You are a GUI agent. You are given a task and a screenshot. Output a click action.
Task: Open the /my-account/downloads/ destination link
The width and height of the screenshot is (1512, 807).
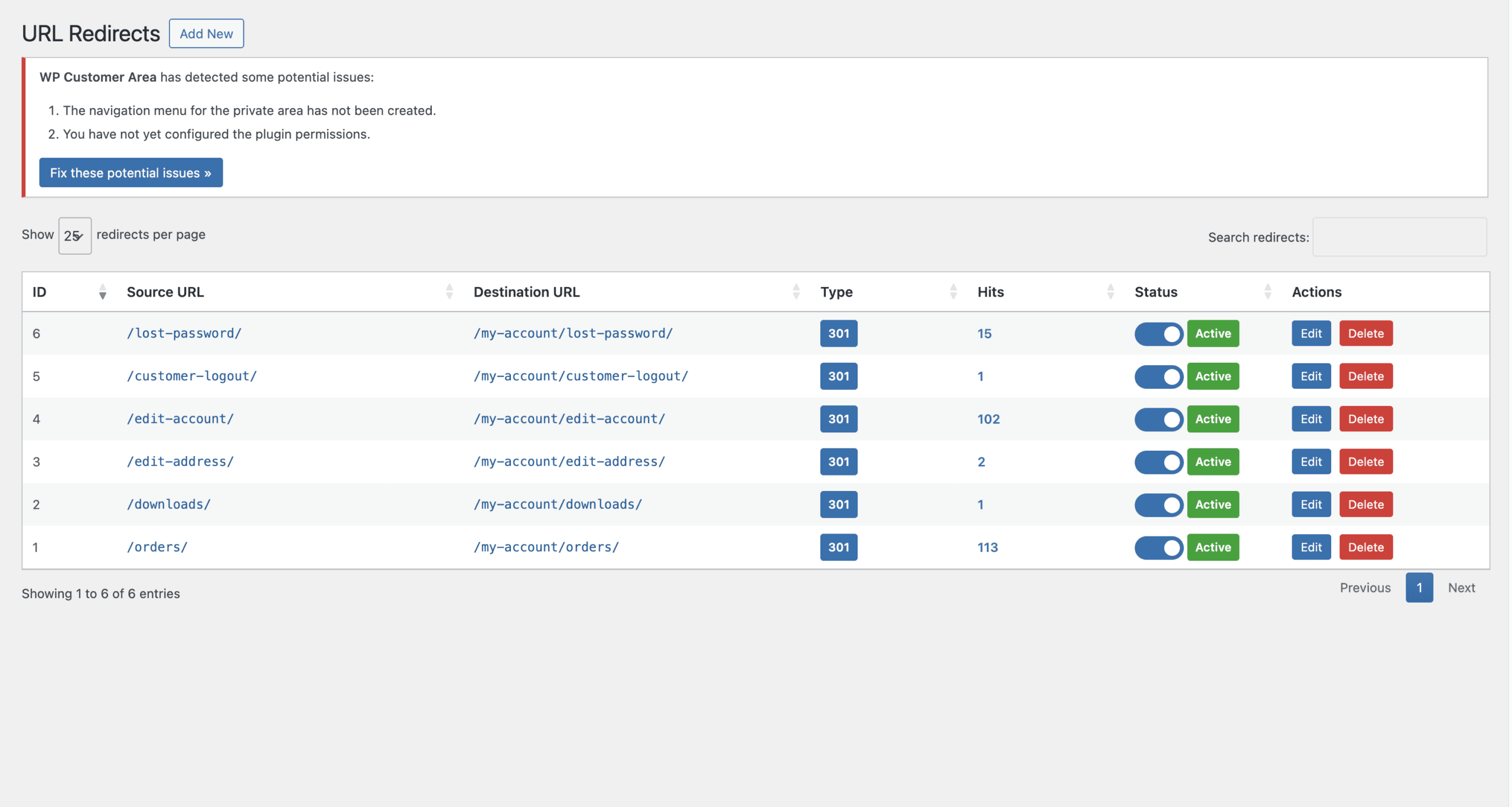click(556, 504)
